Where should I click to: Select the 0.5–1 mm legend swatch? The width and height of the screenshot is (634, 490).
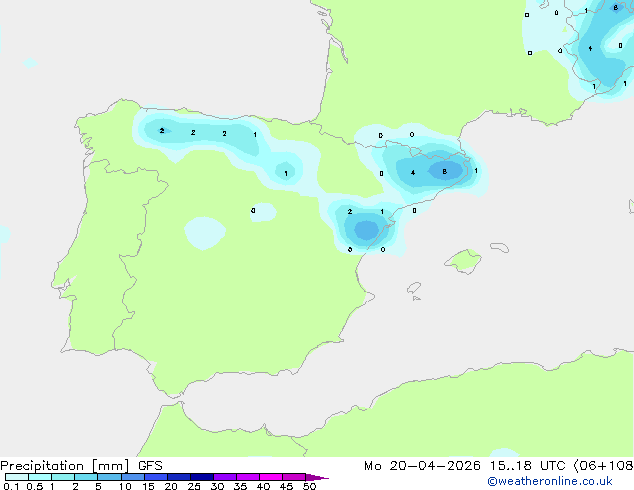40,477
